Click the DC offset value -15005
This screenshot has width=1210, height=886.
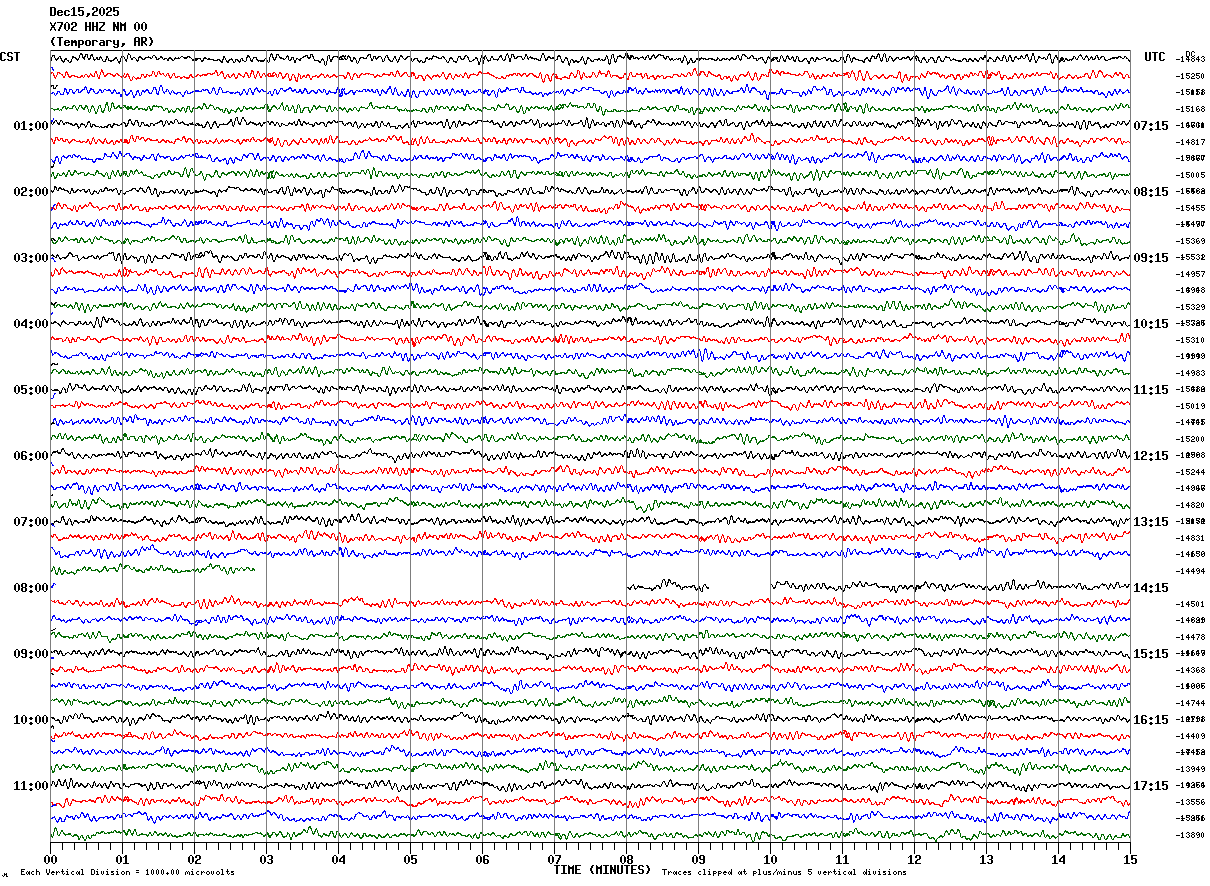[x=1191, y=175]
